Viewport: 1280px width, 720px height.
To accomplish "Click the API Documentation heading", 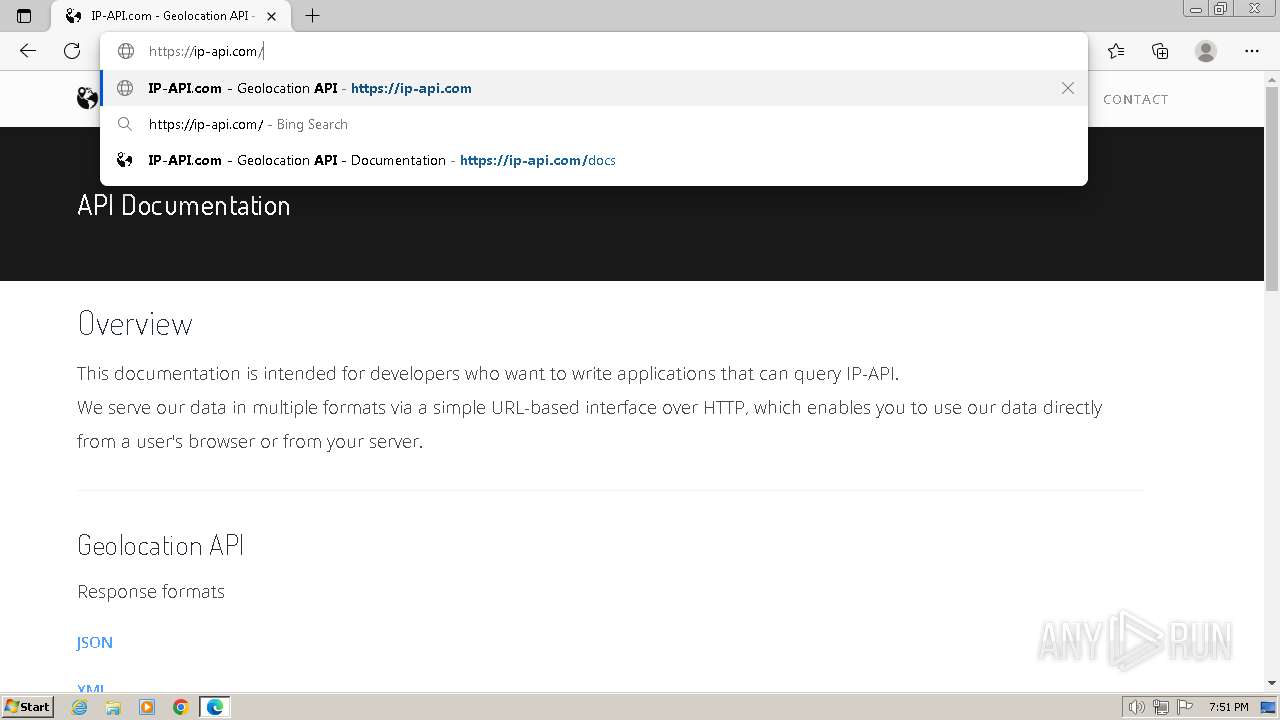I will coord(184,205).
